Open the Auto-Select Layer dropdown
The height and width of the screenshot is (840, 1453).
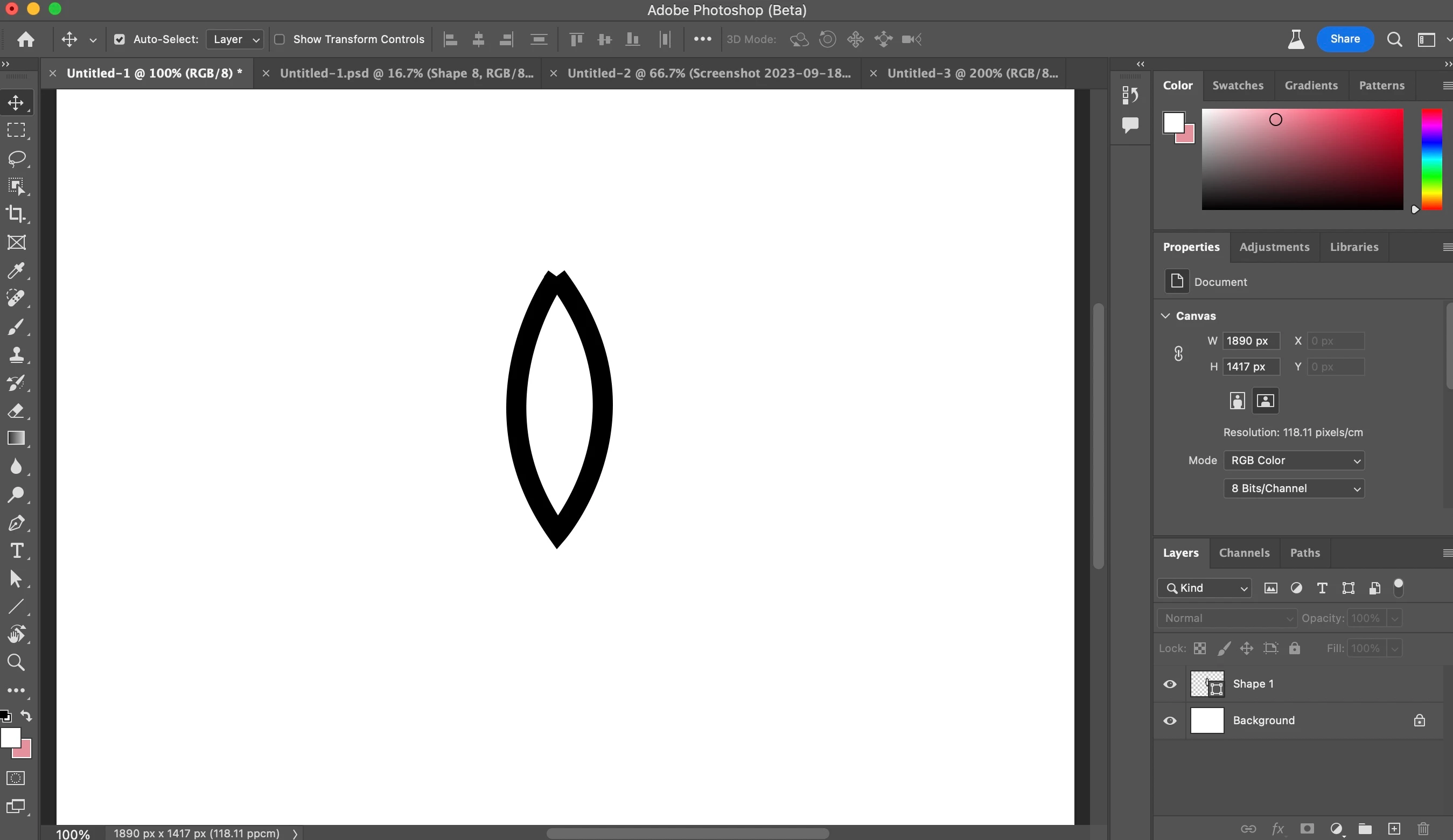[x=235, y=39]
